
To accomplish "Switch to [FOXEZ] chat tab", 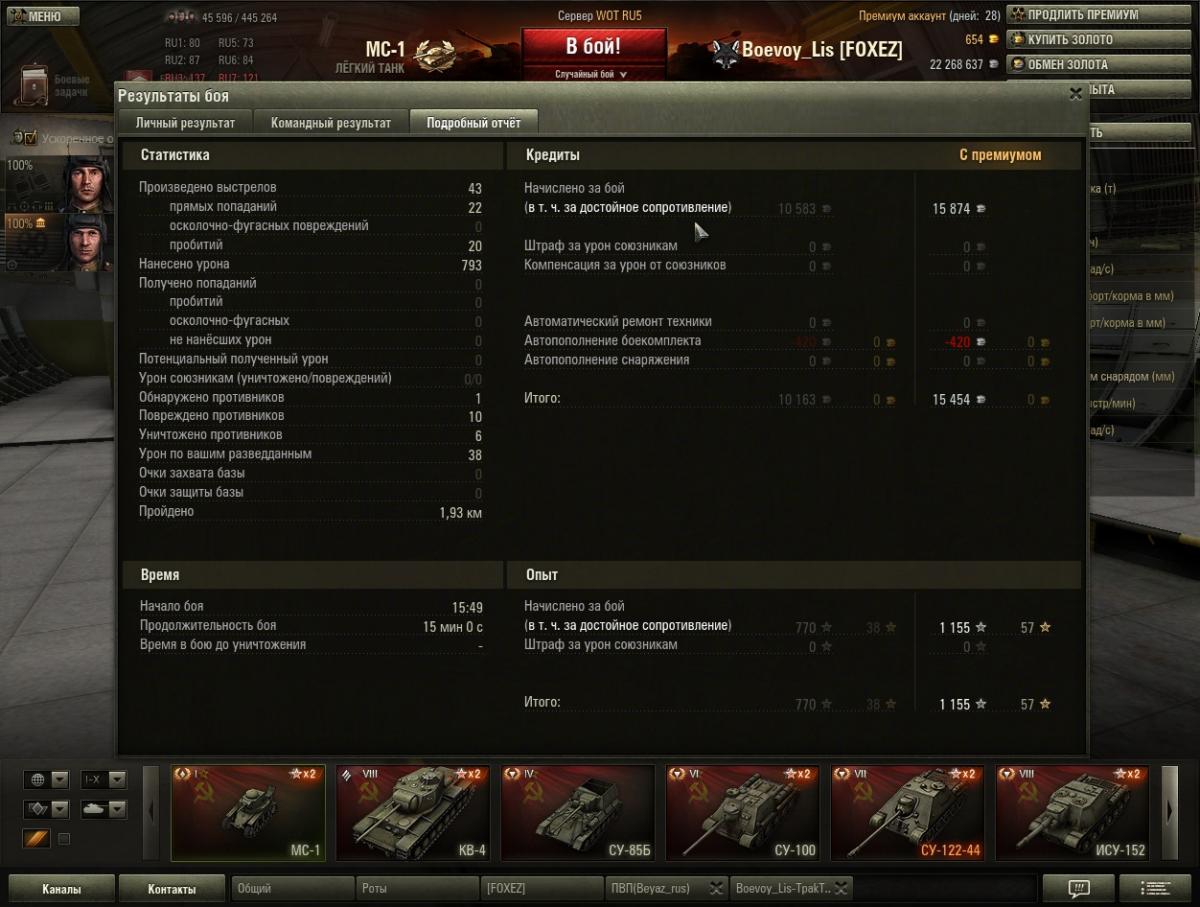I will pos(541,888).
